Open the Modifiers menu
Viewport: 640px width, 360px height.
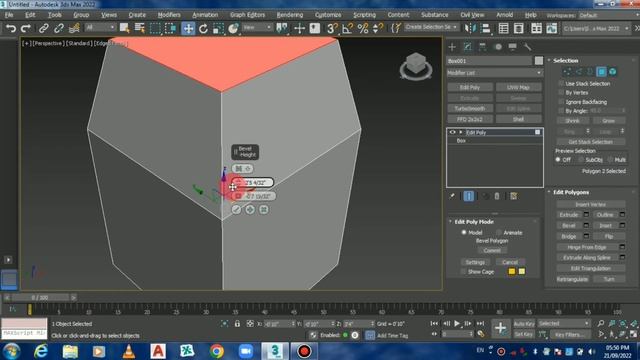169,15
